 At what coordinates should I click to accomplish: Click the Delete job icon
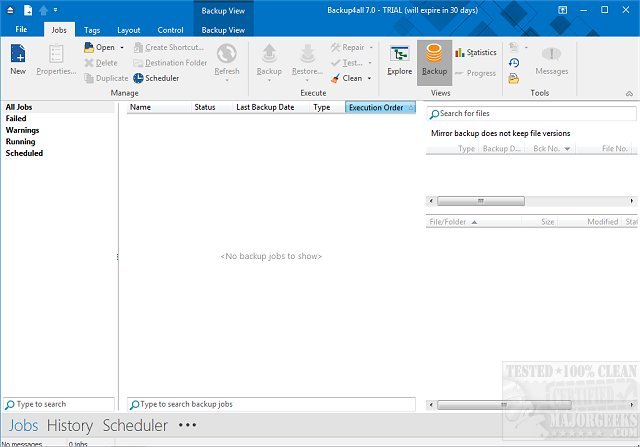(x=89, y=63)
